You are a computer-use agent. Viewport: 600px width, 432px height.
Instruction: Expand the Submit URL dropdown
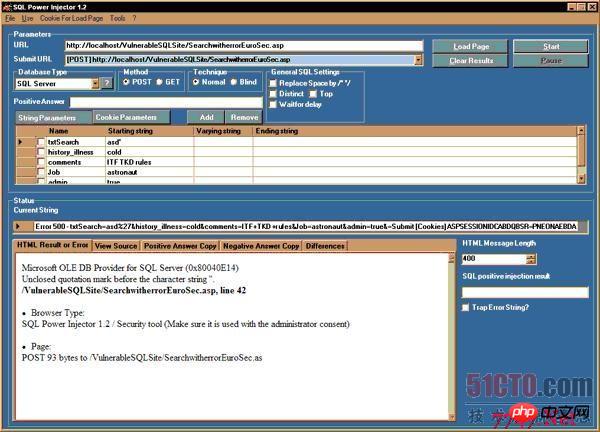(418, 60)
